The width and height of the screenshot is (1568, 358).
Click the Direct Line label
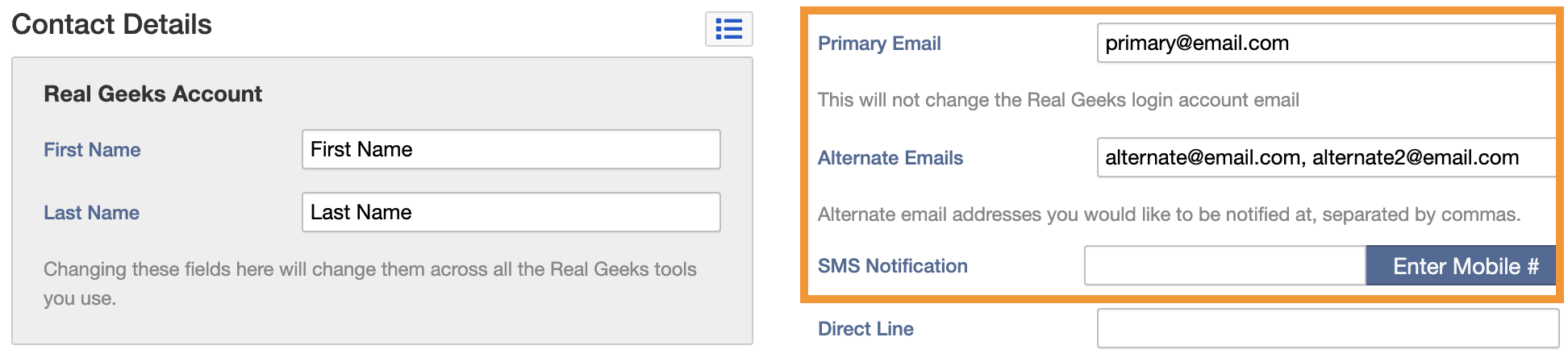865,329
